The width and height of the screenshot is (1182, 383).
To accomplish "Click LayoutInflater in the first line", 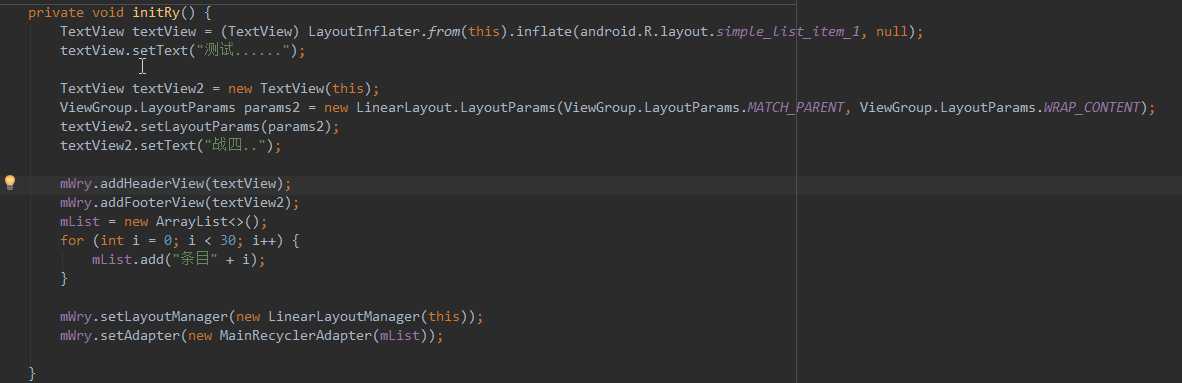I will [364, 32].
